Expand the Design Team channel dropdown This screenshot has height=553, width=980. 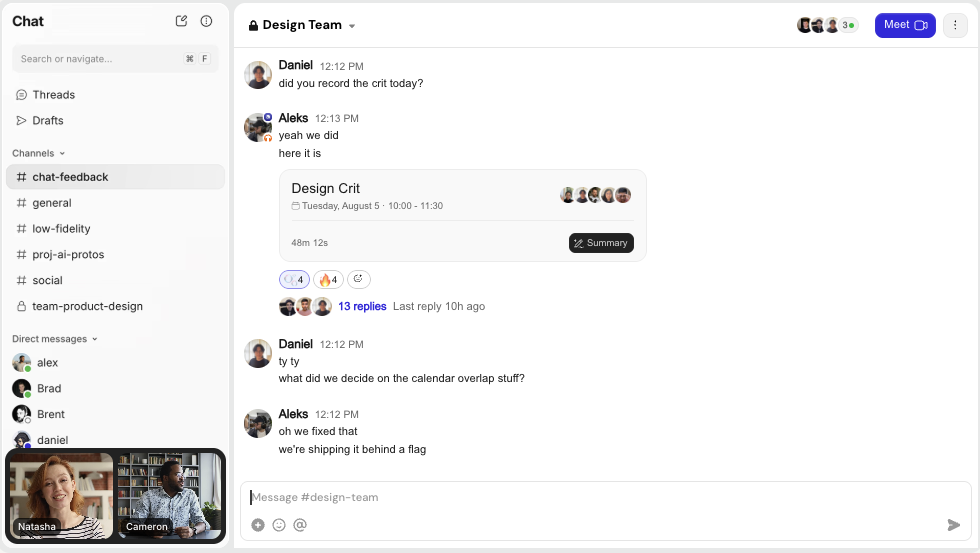point(352,26)
